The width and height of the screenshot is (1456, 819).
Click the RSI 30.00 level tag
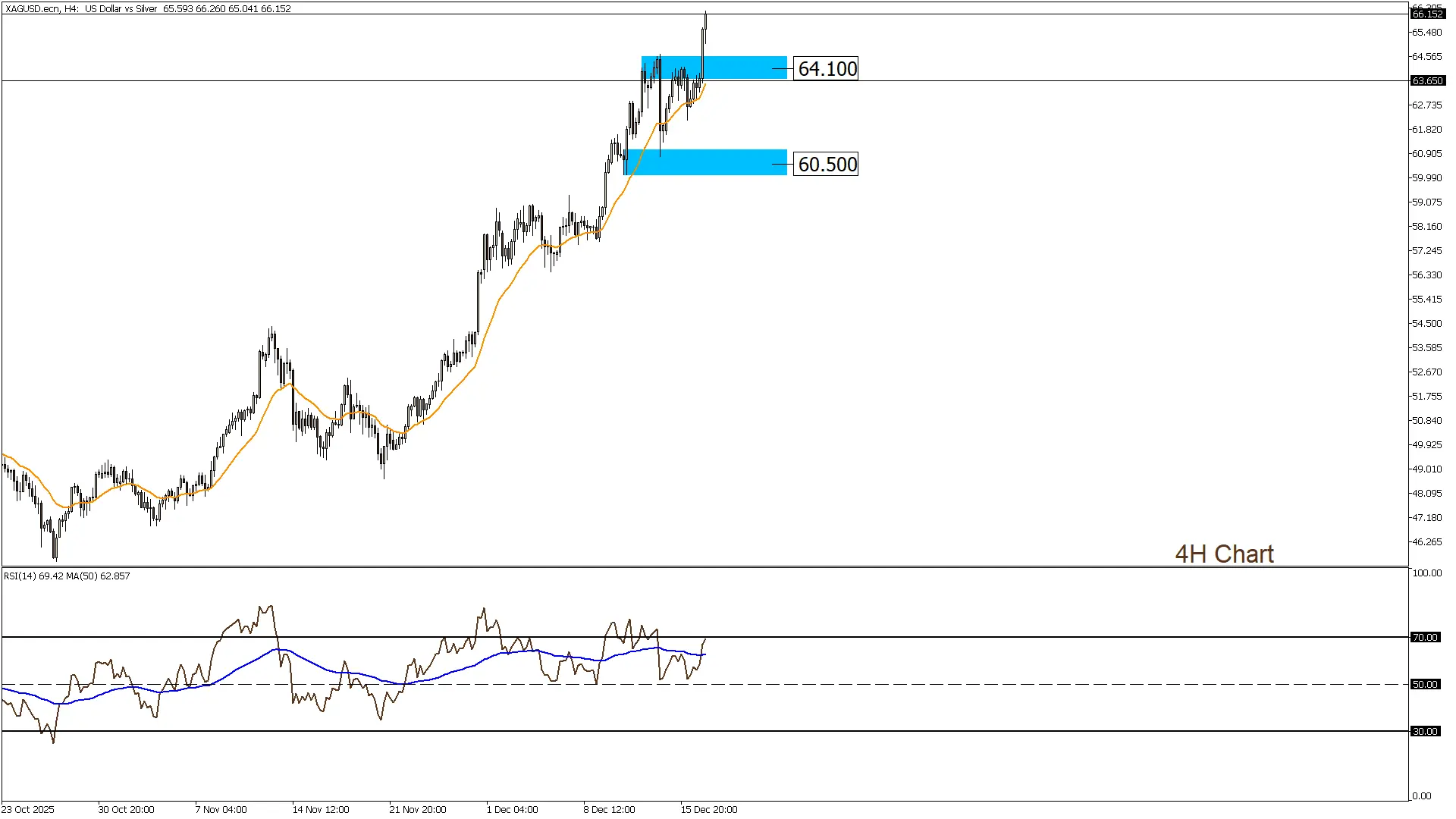[1425, 732]
